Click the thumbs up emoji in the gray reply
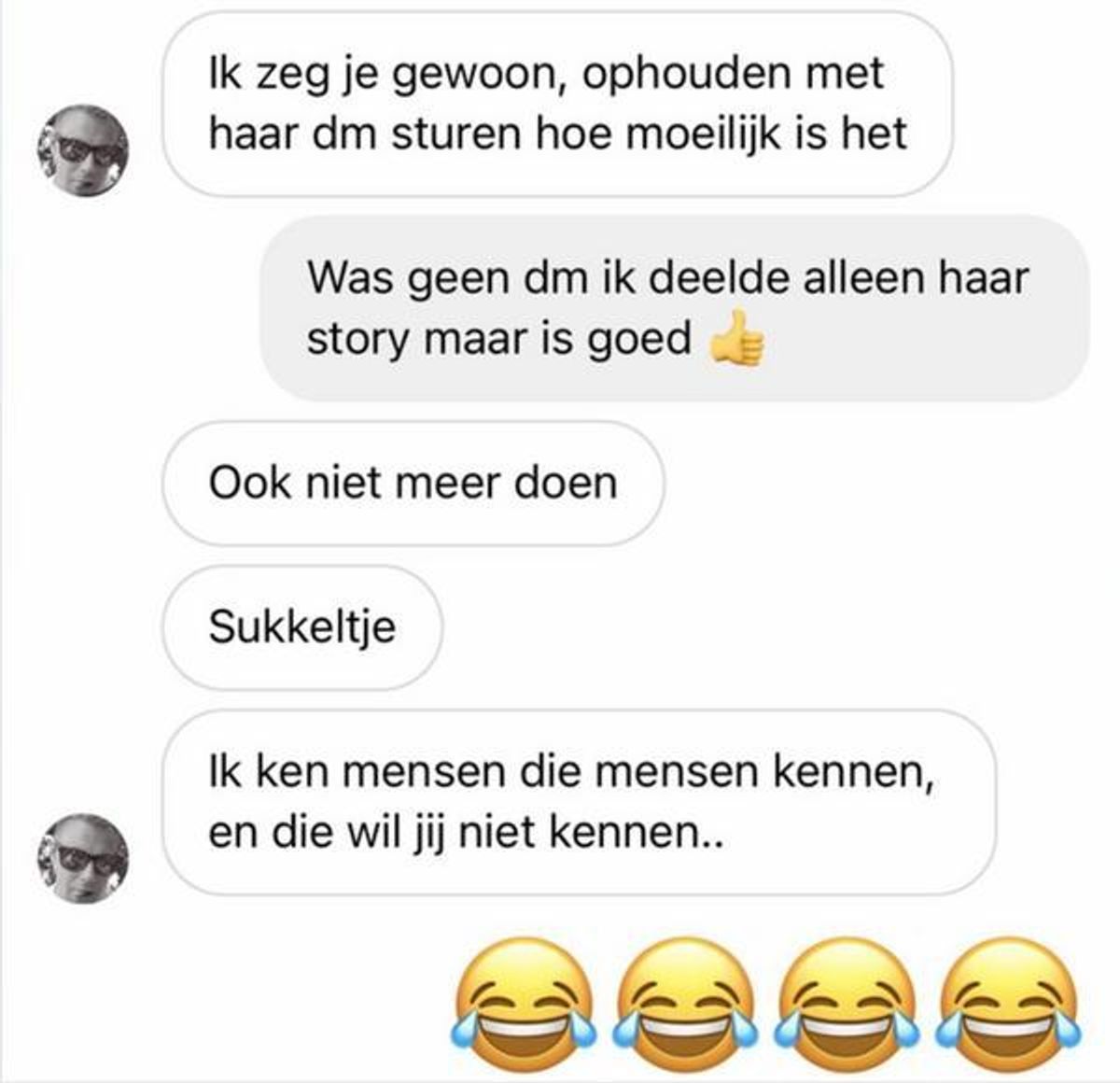The width and height of the screenshot is (1120, 1083). (737, 336)
